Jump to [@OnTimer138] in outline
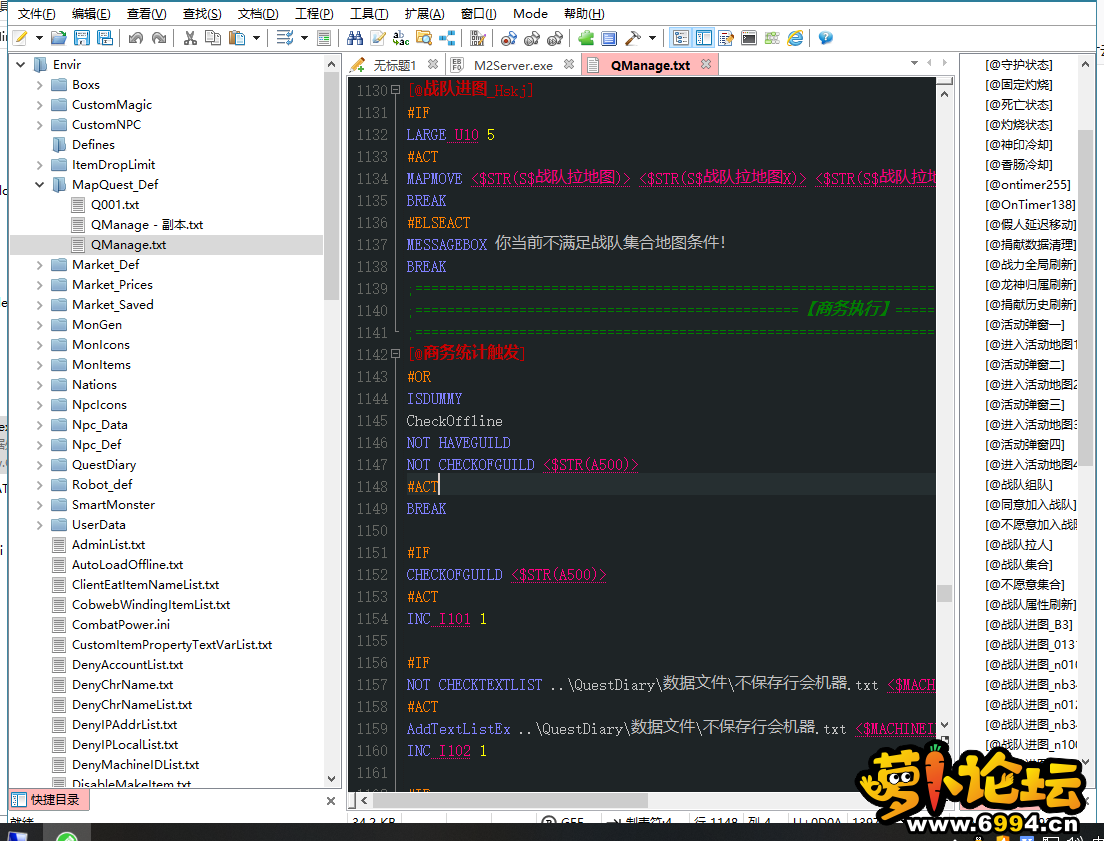 (x=1030, y=205)
